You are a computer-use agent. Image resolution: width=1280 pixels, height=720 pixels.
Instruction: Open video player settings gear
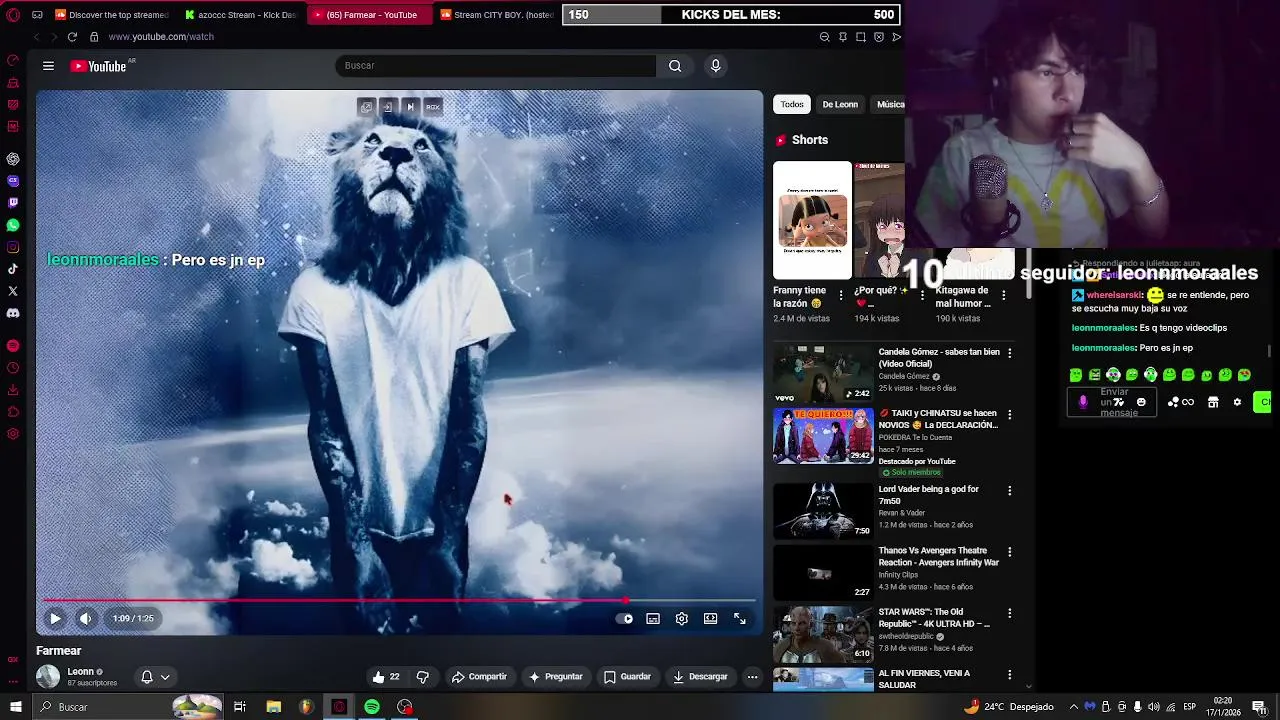[681, 619]
